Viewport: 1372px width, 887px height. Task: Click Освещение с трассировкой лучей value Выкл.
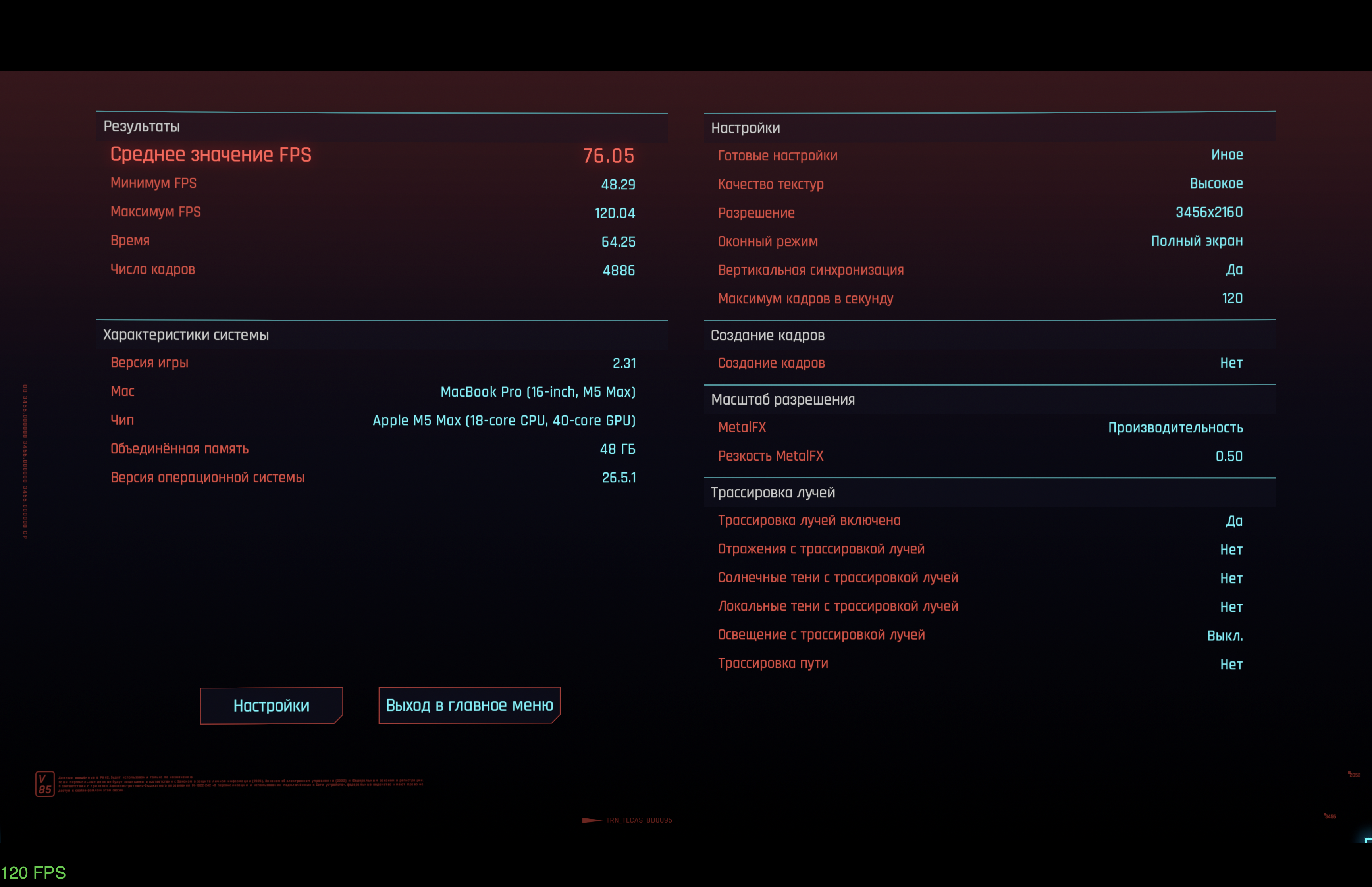click(x=1225, y=636)
